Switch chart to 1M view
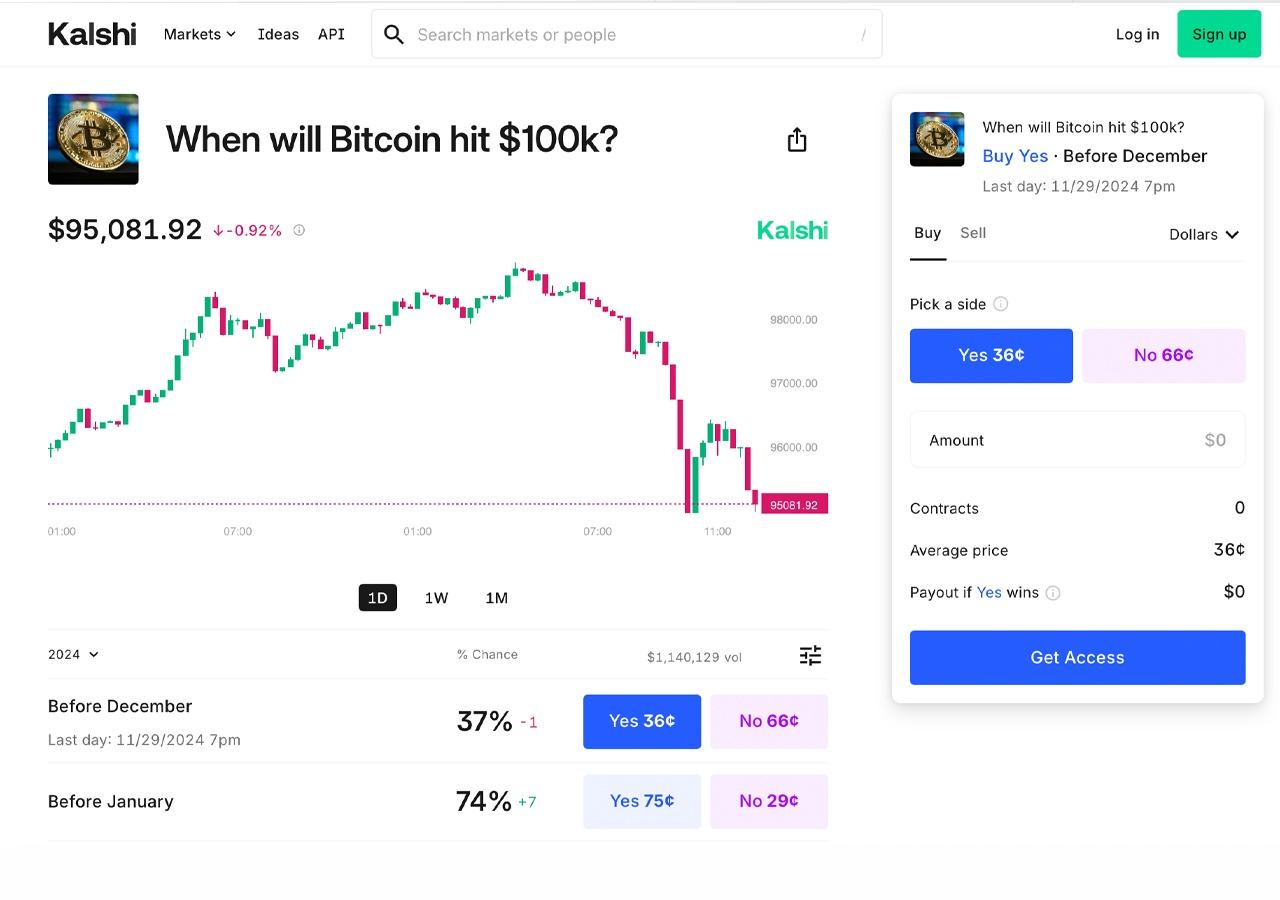Image resolution: width=1280 pixels, height=900 pixels. (x=496, y=597)
